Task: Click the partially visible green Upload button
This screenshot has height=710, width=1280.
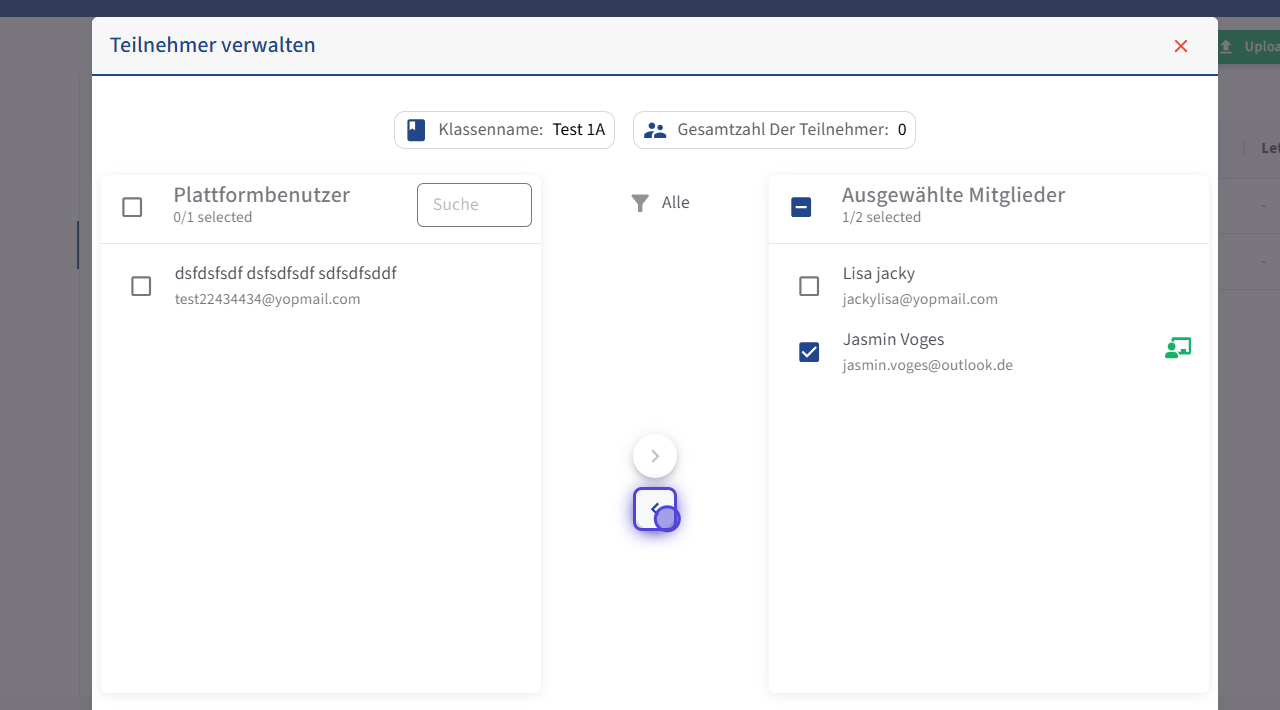Action: pos(1248,47)
